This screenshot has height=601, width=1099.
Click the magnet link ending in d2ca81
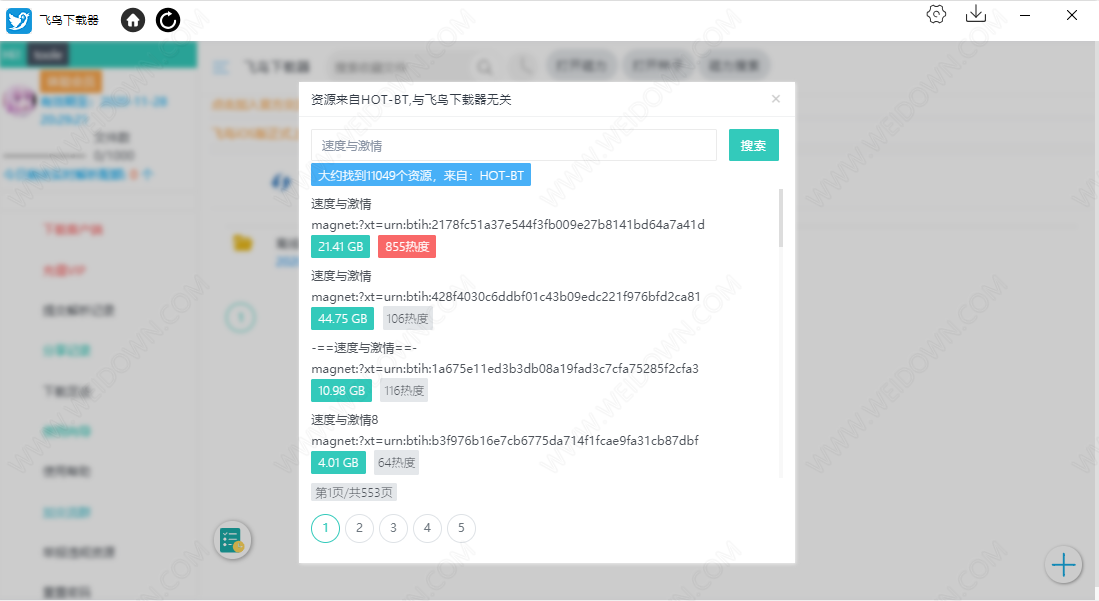click(x=505, y=296)
